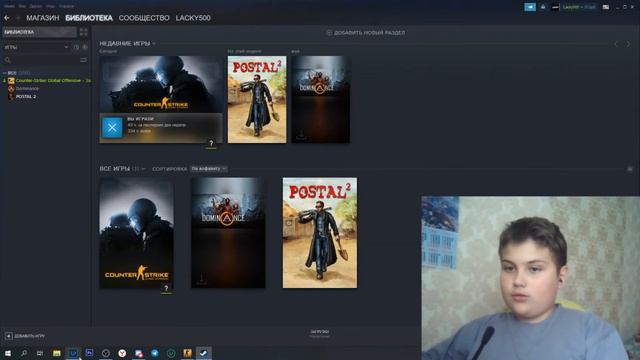
Task: Expand the НЕДАВНИЕ ИГРЫ shelf dropdown
Action: point(154,43)
